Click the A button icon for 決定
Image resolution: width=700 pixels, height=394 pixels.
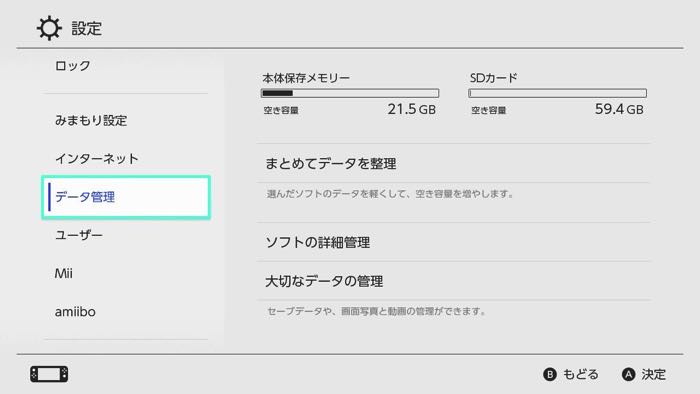tap(629, 374)
